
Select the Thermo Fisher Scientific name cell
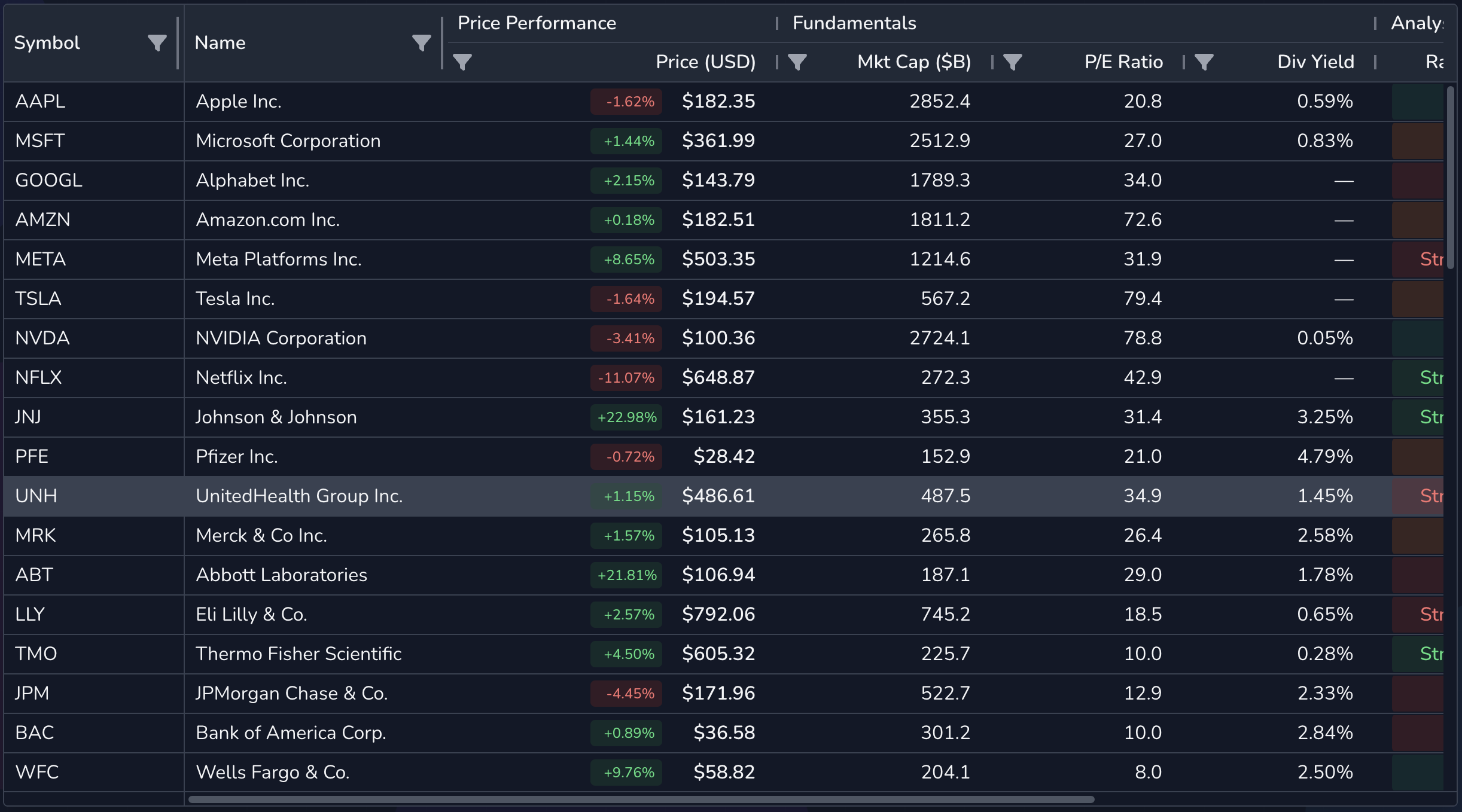[x=299, y=654]
